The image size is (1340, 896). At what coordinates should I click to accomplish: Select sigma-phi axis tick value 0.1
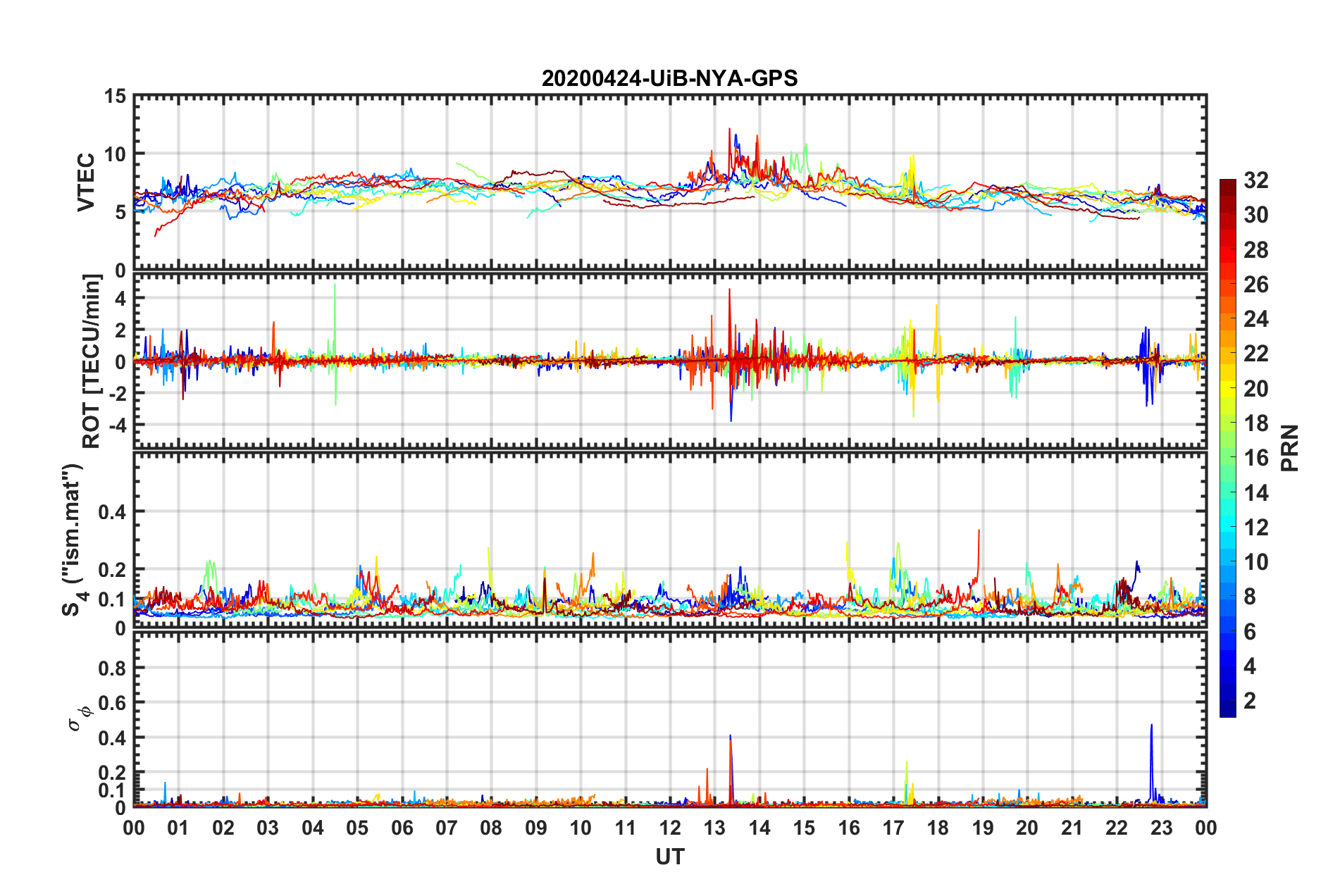coord(112,790)
